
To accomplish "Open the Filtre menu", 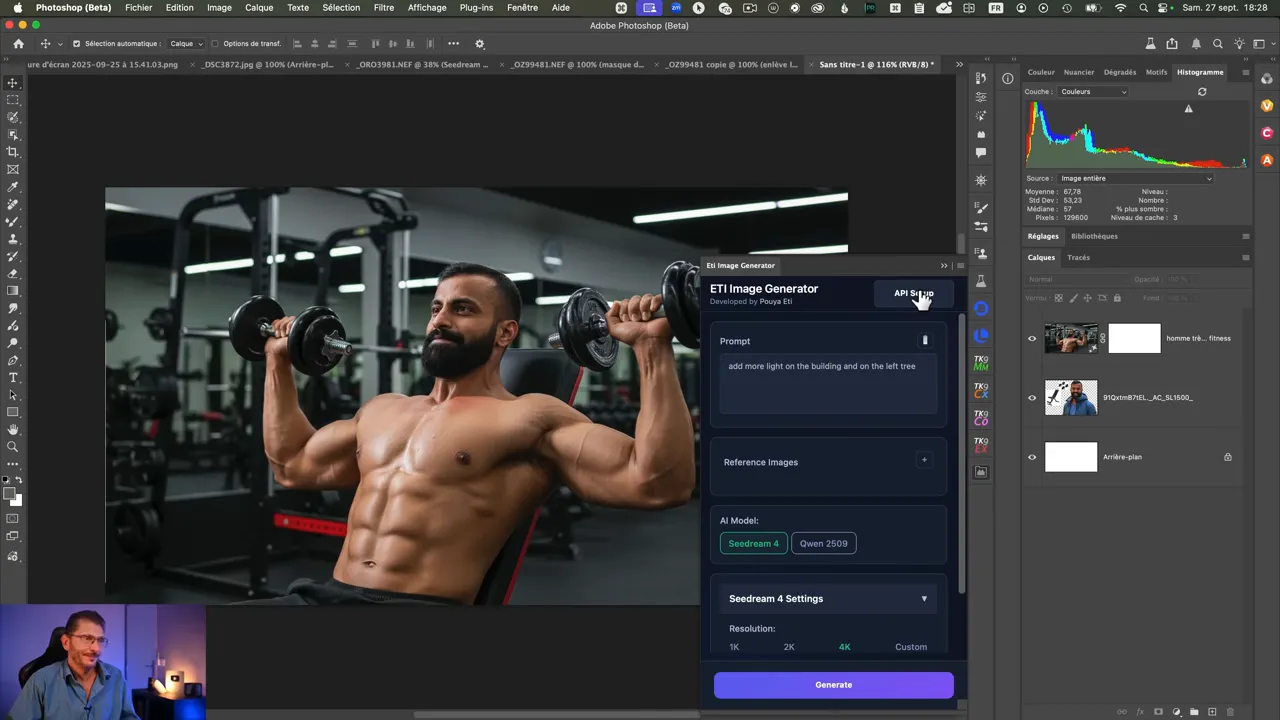I will [383, 8].
